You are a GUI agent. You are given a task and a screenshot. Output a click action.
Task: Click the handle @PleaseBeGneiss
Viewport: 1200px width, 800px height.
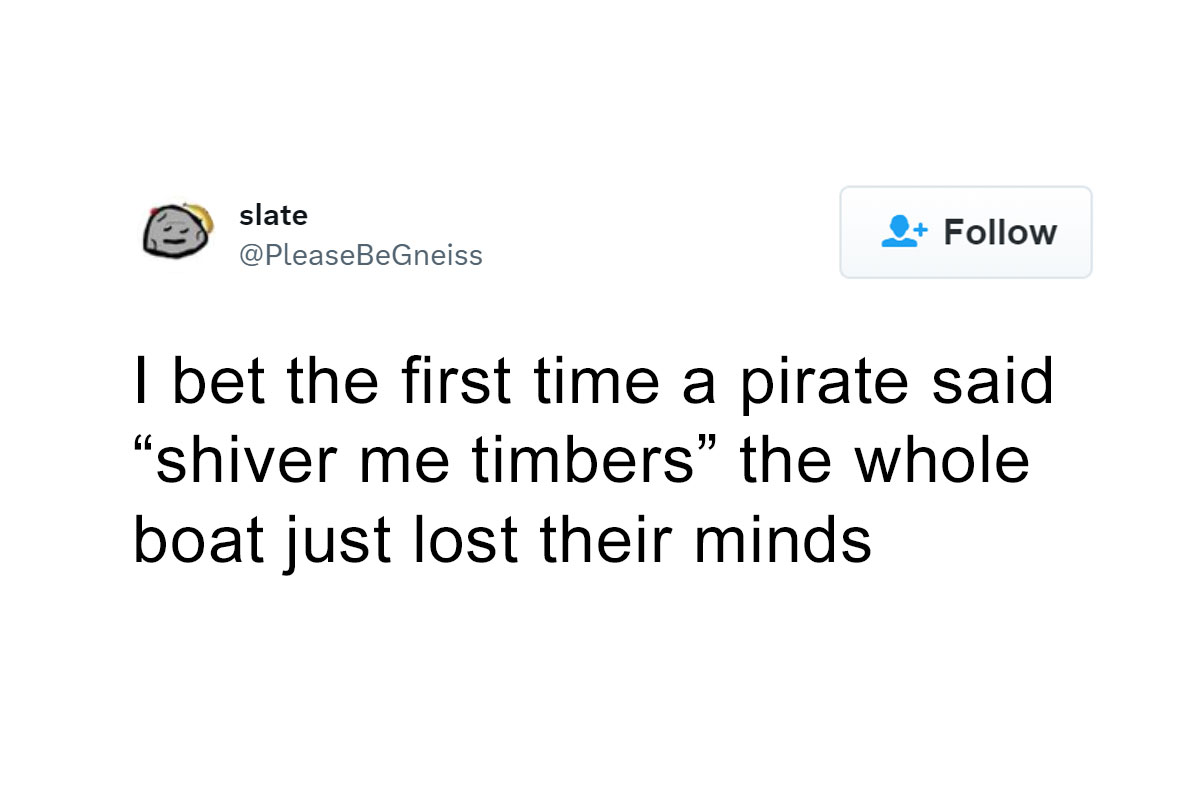click(x=362, y=255)
